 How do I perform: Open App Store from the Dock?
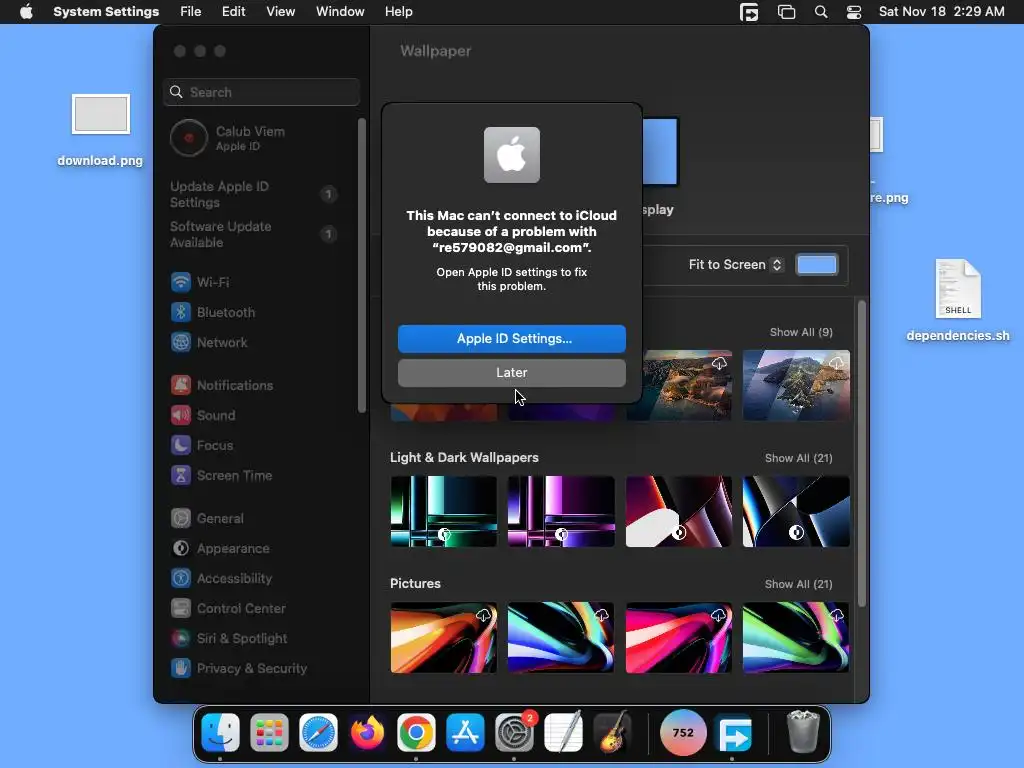click(x=465, y=732)
